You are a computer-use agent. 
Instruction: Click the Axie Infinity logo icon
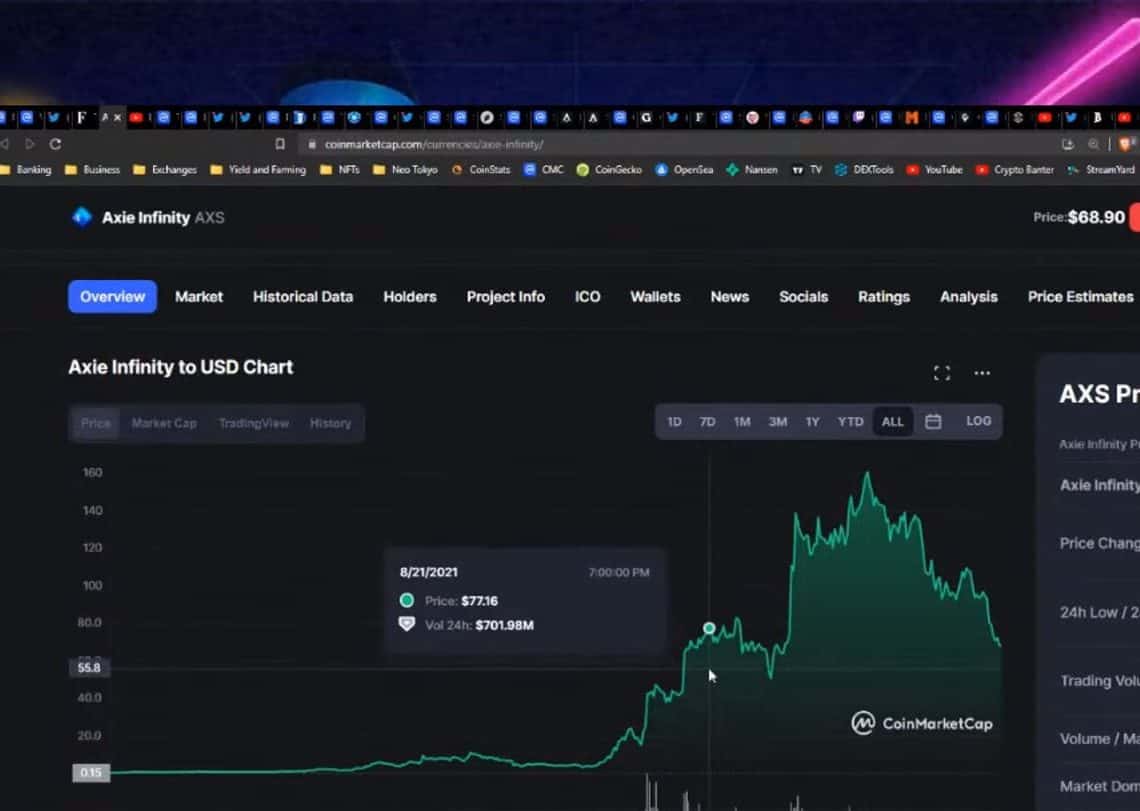[x=82, y=217]
